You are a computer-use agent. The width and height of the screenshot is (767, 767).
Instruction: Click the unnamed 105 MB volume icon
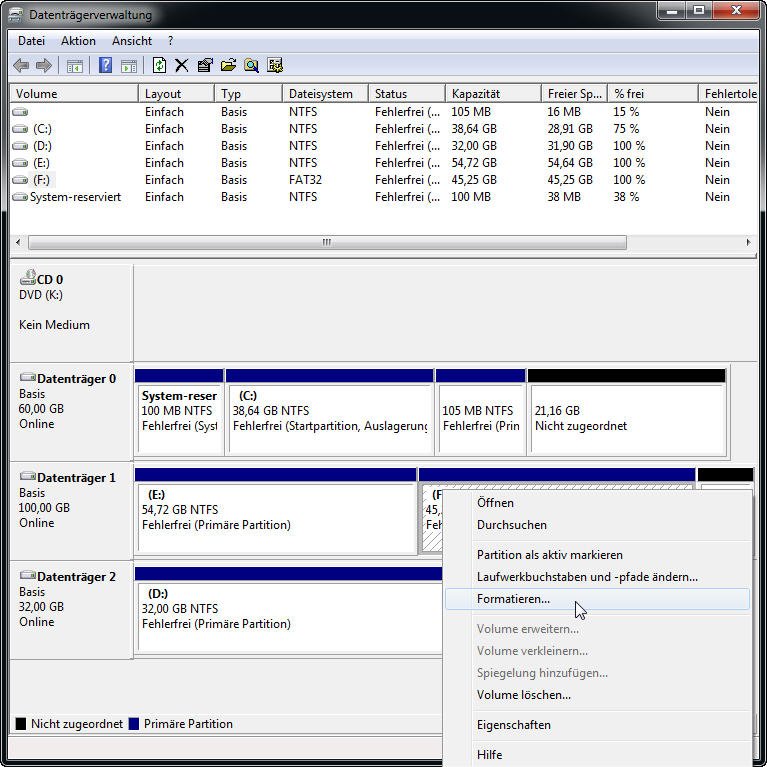click(x=20, y=112)
